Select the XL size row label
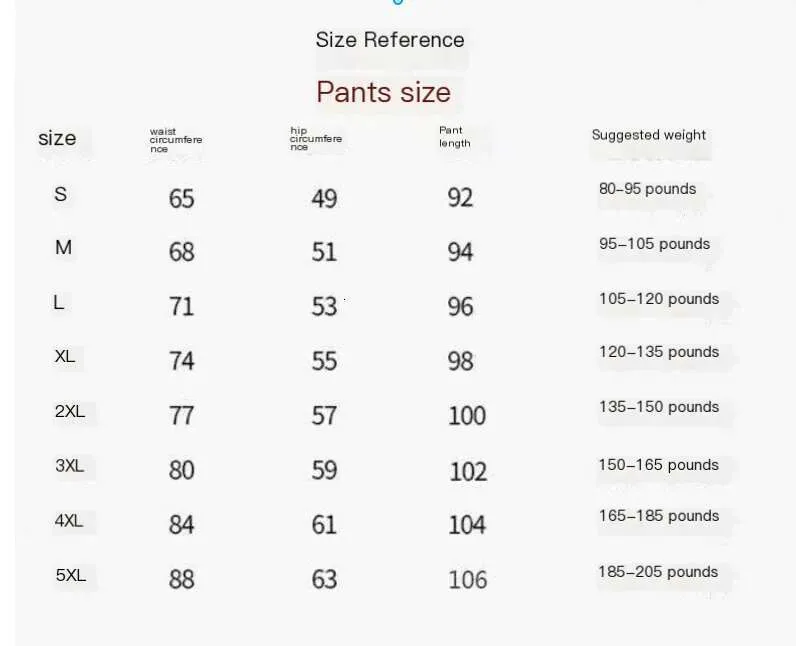 pyautogui.click(x=65, y=356)
